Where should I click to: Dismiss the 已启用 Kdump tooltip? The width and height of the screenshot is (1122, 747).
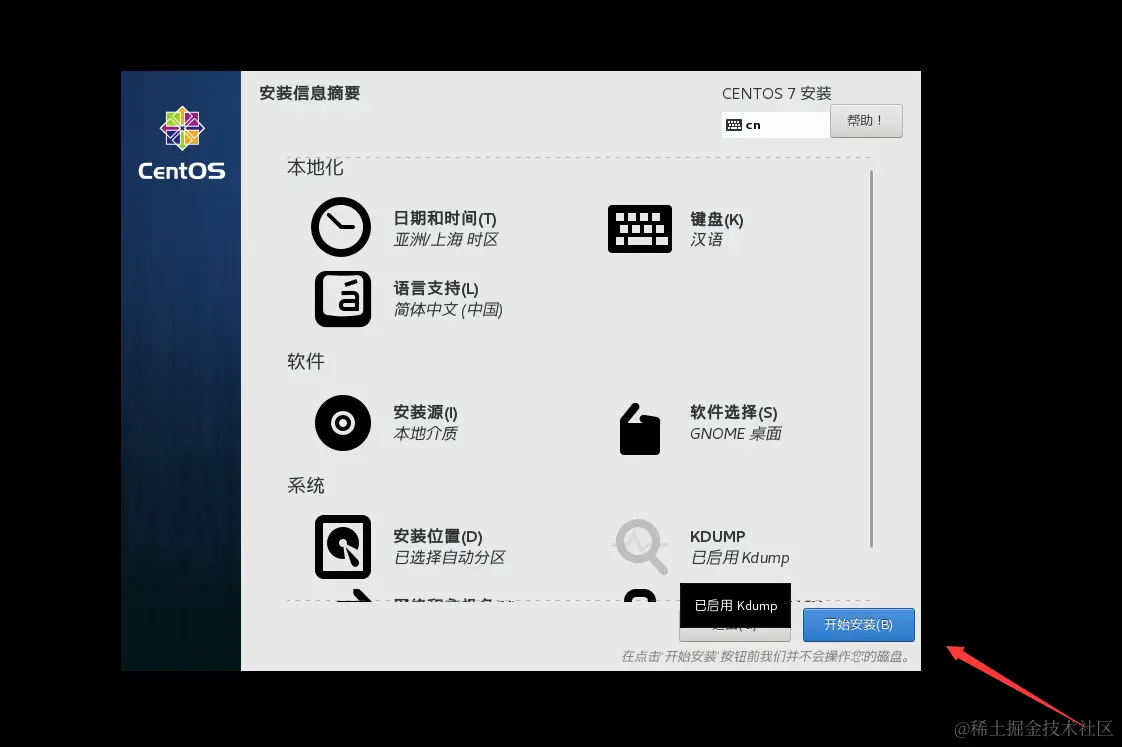[x=735, y=605]
